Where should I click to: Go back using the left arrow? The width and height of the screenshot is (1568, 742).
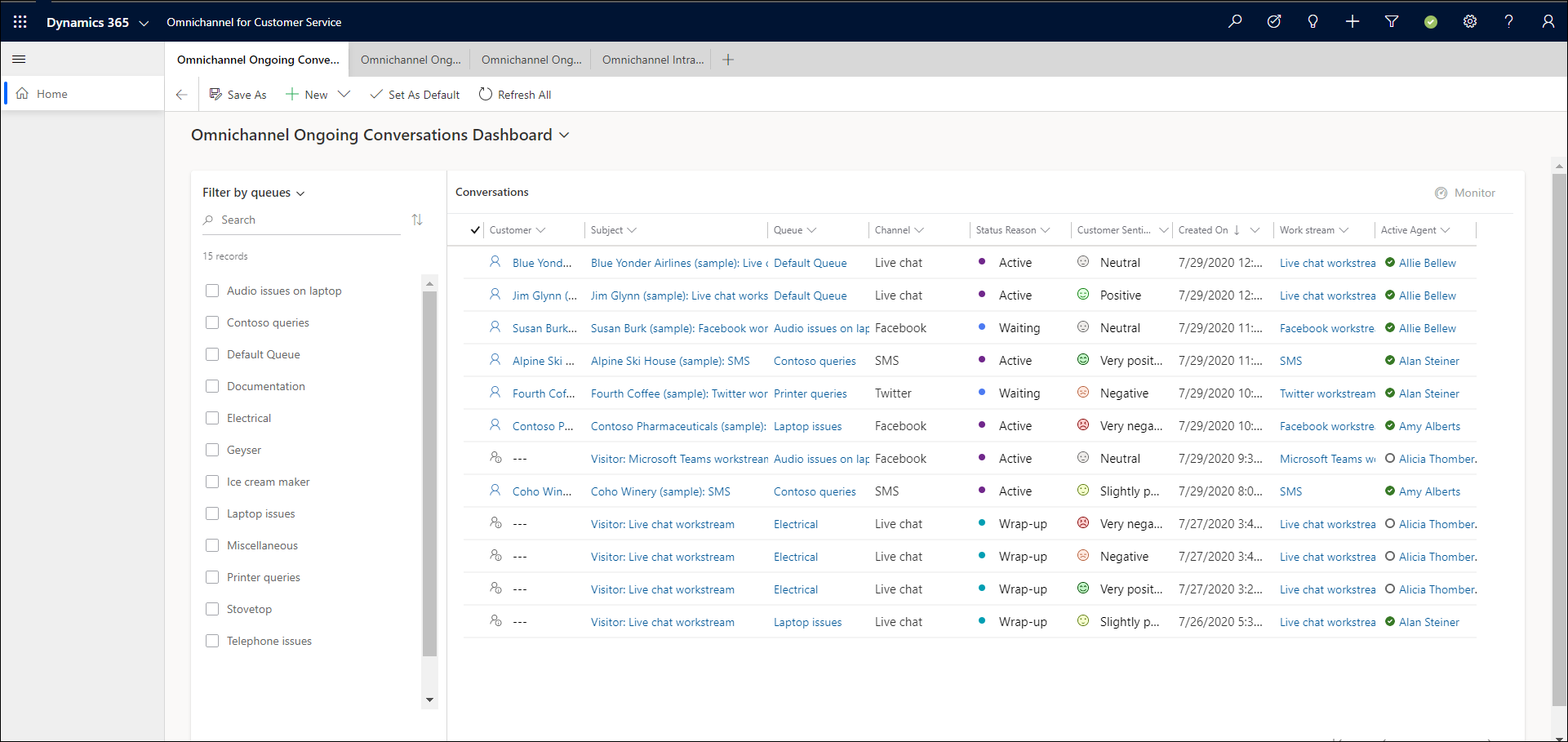pyautogui.click(x=181, y=95)
